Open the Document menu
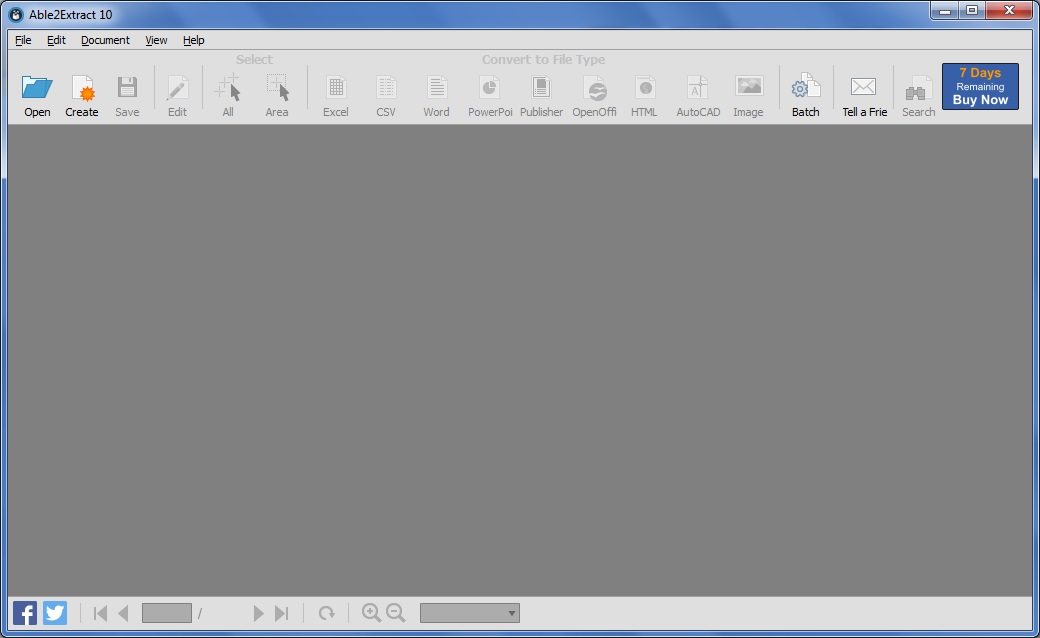 pos(105,40)
